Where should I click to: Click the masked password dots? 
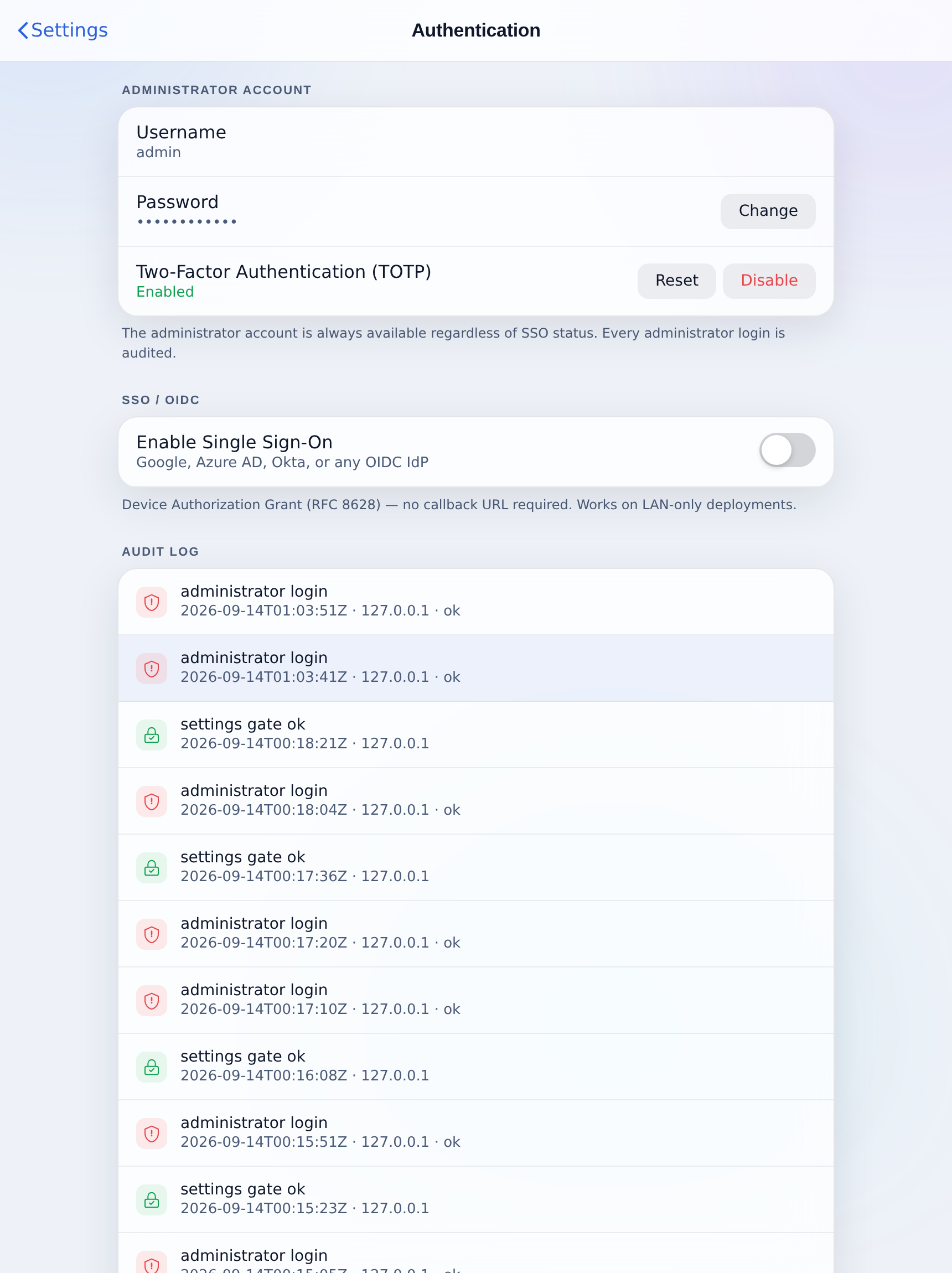point(187,221)
